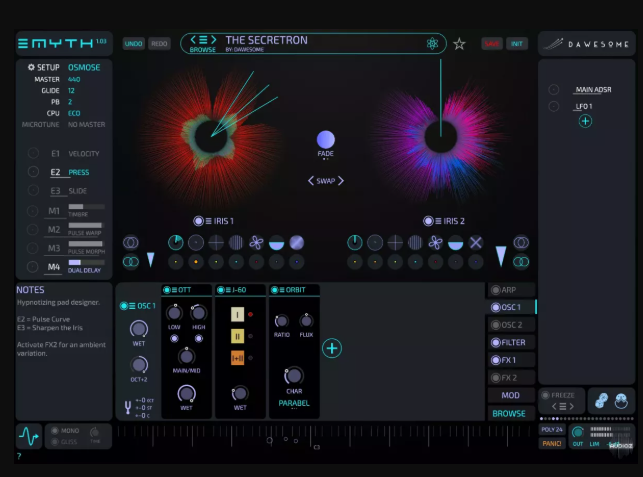Click IRIS 2 teal dial icon
Viewport: 643px width, 477px height.
click(355, 243)
